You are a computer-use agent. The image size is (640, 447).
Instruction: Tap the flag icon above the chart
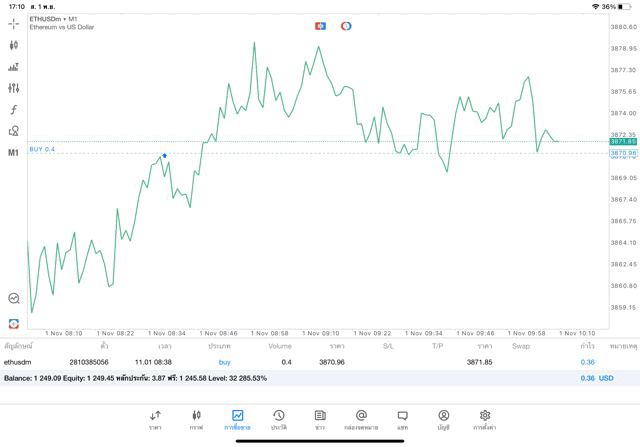(320, 25)
